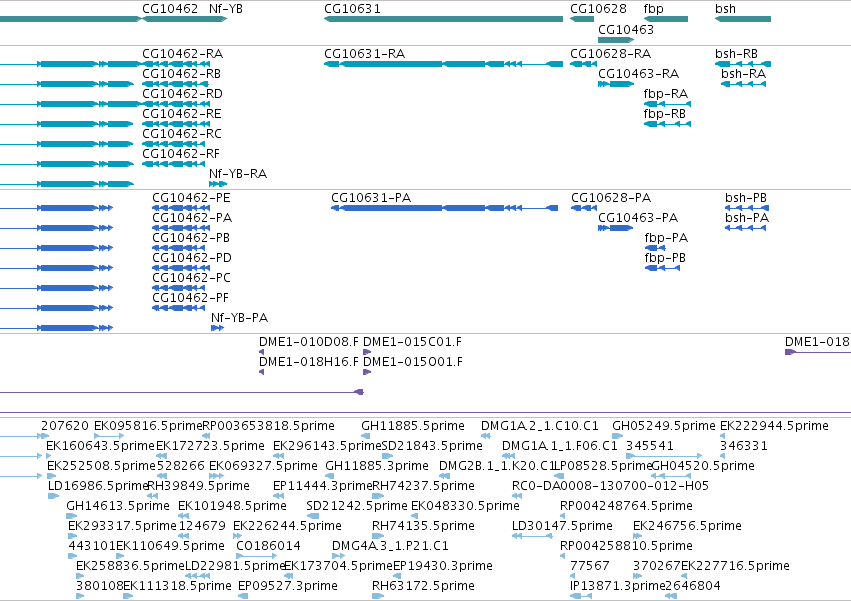The image size is (851, 601).
Task: Click the CG10631-RA transcript label
Action: pos(365,54)
